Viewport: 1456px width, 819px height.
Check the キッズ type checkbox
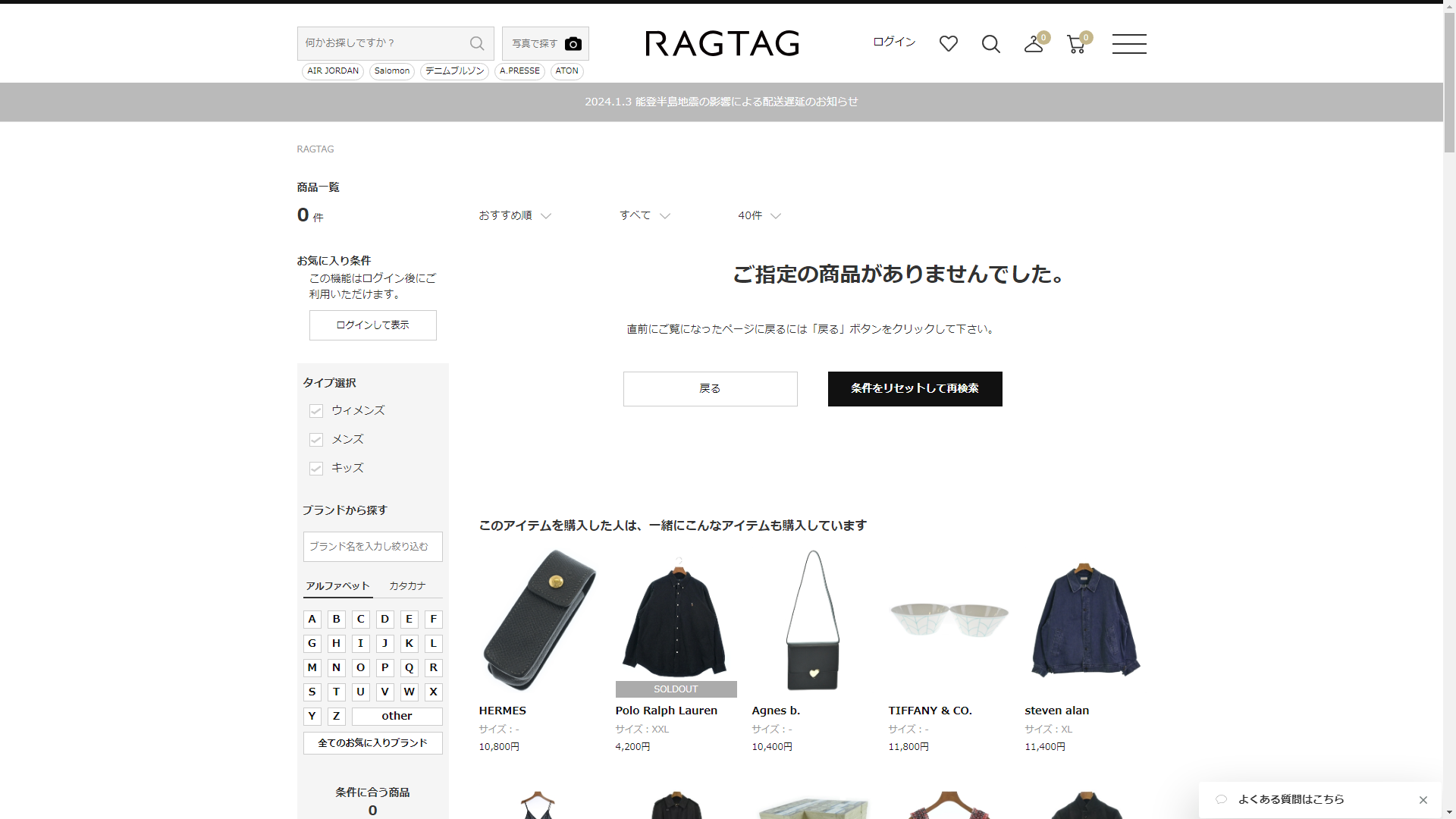click(x=316, y=469)
